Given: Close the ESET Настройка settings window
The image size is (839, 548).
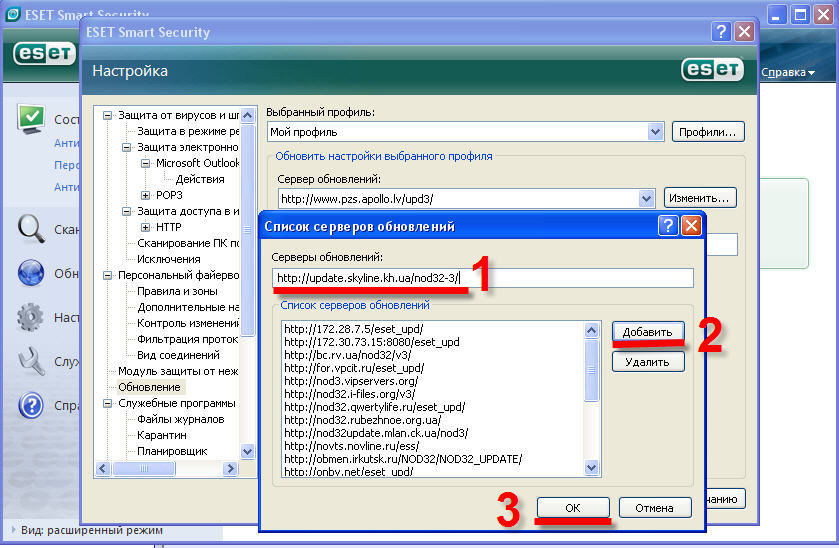Looking at the screenshot, I should [744, 32].
